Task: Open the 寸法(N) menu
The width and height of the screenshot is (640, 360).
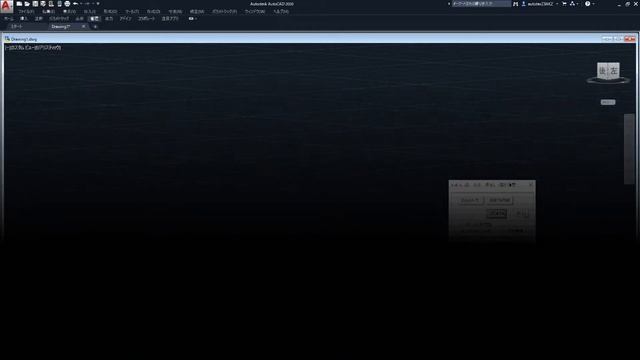Action: (175, 11)
